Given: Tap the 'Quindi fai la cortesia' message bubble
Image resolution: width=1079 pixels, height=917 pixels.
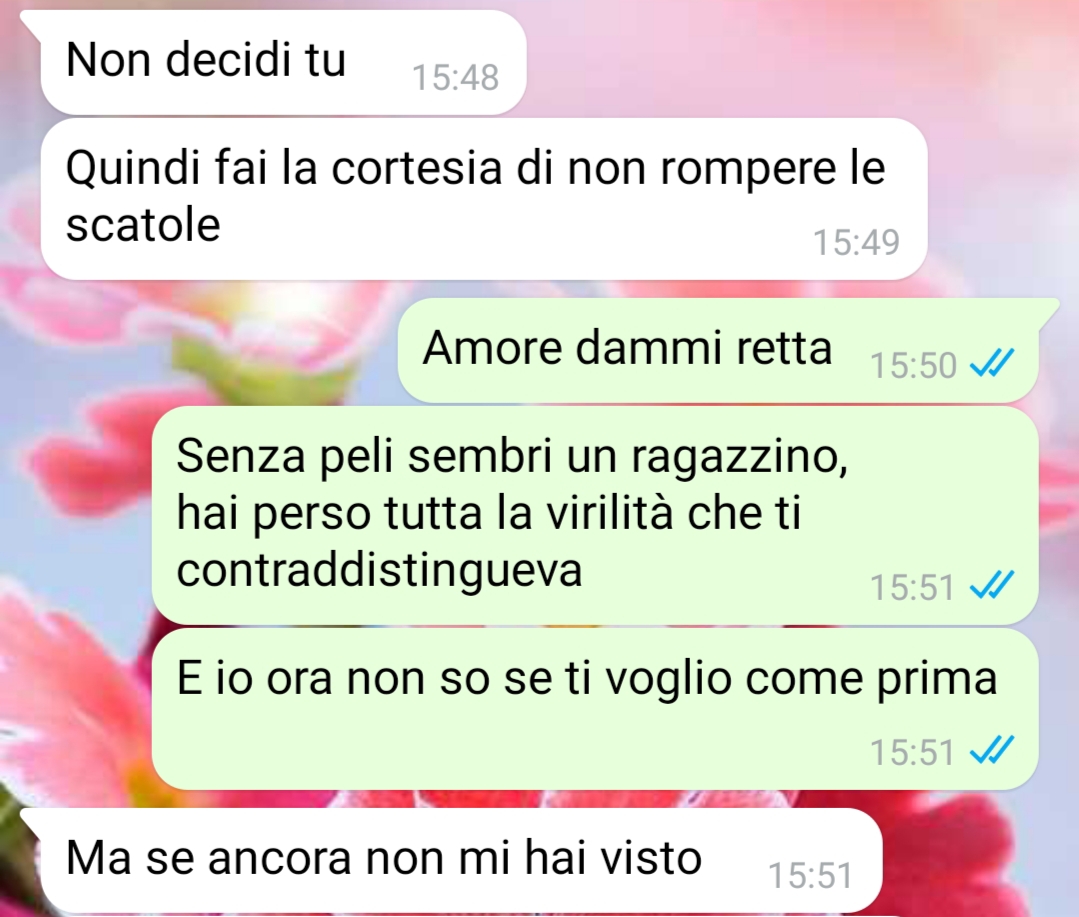Looking at the screenshot, I should point(484,199).
